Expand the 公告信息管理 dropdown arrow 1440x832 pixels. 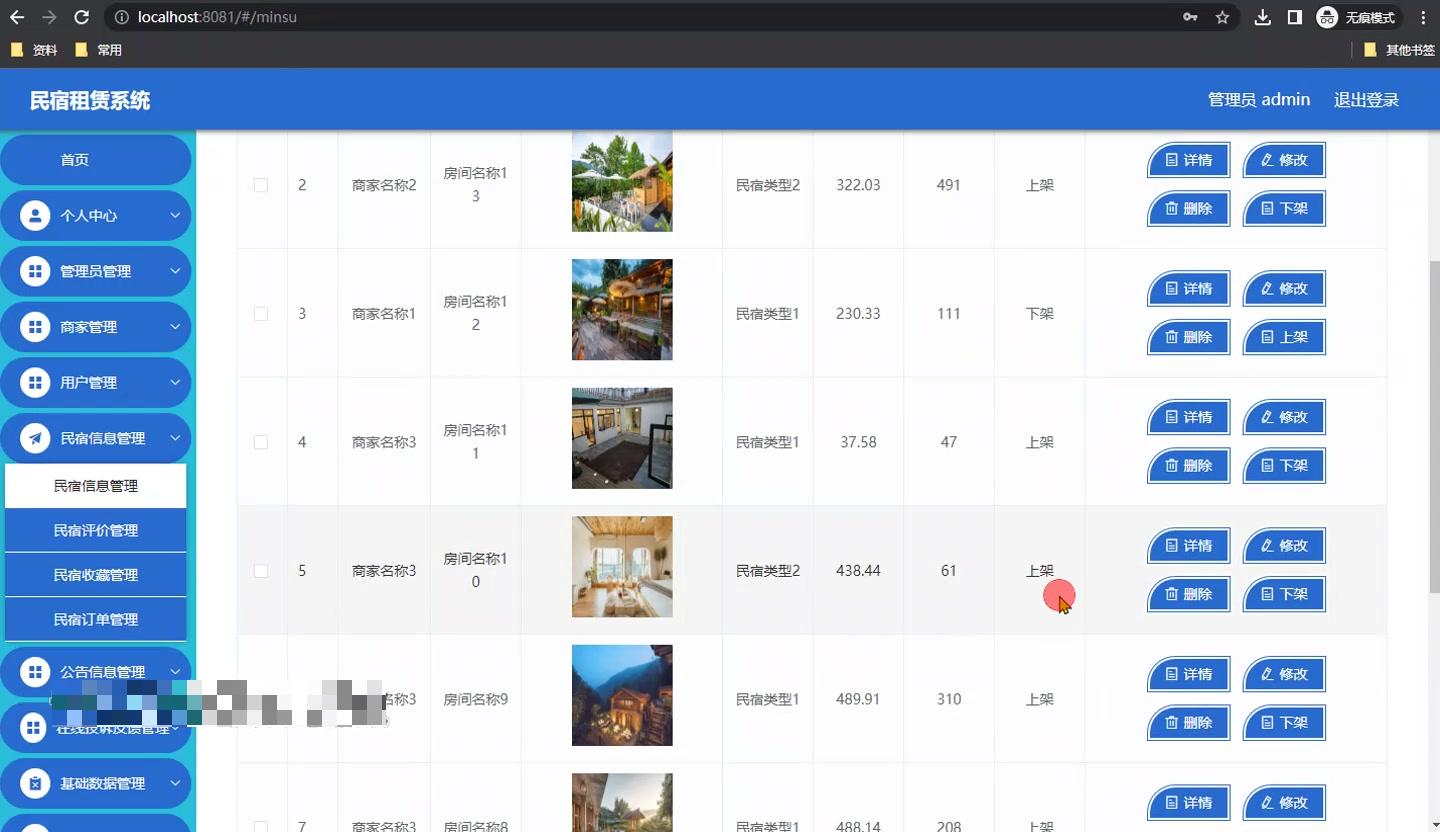(177, 671)
